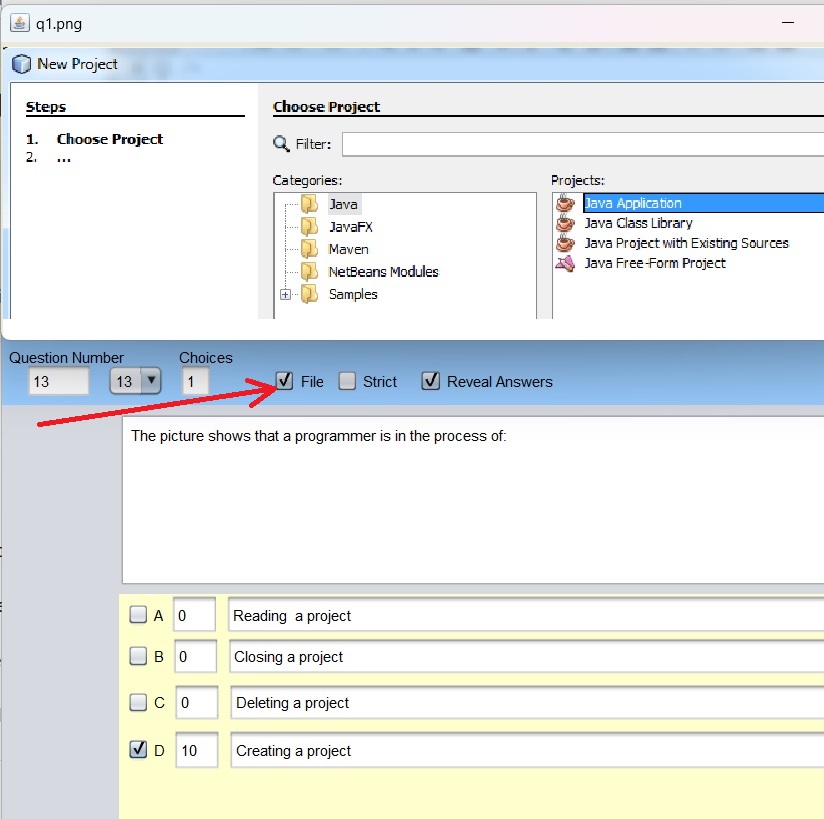Click the 'Closing a project' answer field
The width and height of the screenshot is (824, 819).
[x=527, y=656]
